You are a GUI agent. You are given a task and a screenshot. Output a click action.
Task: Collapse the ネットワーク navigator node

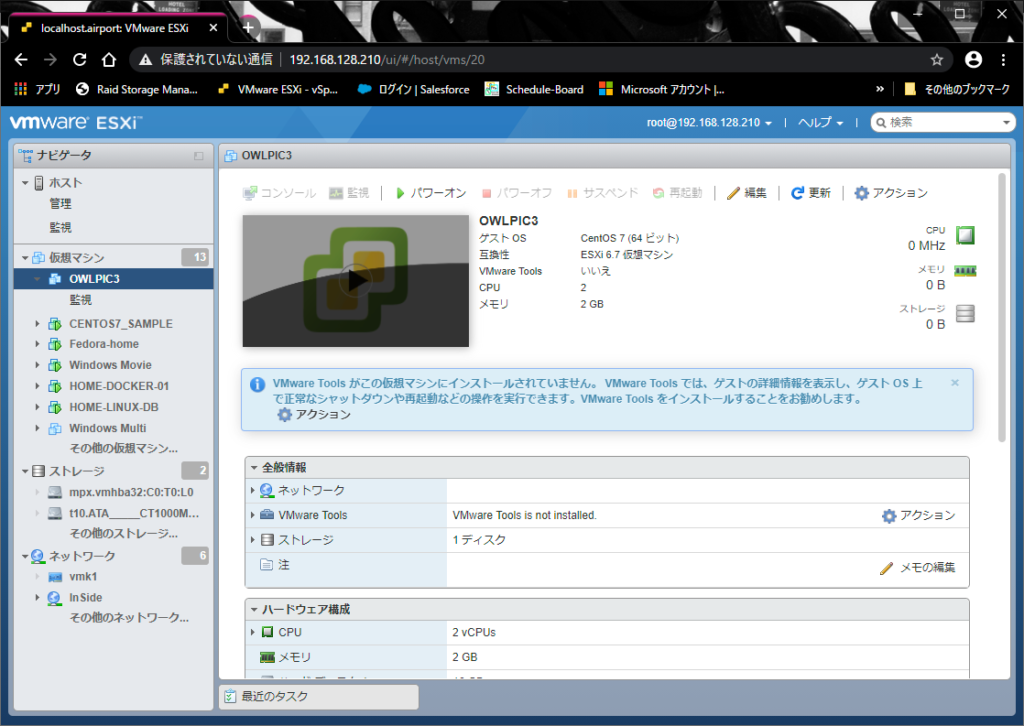pyautogui.click(x=25, y=556)
